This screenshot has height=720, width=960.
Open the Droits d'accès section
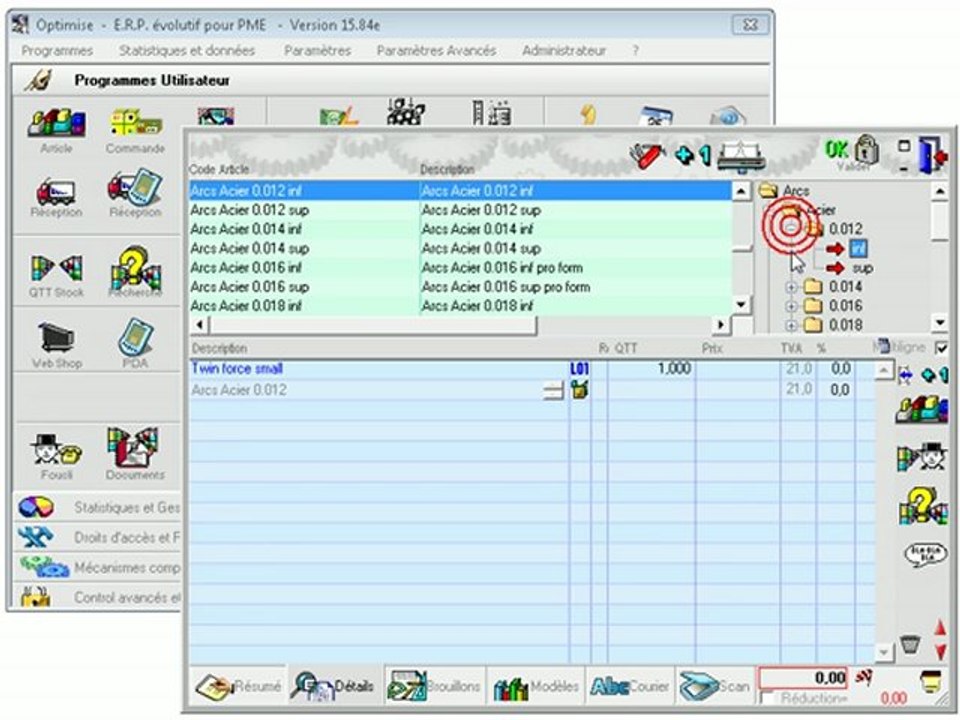click(x=98, y=537)
